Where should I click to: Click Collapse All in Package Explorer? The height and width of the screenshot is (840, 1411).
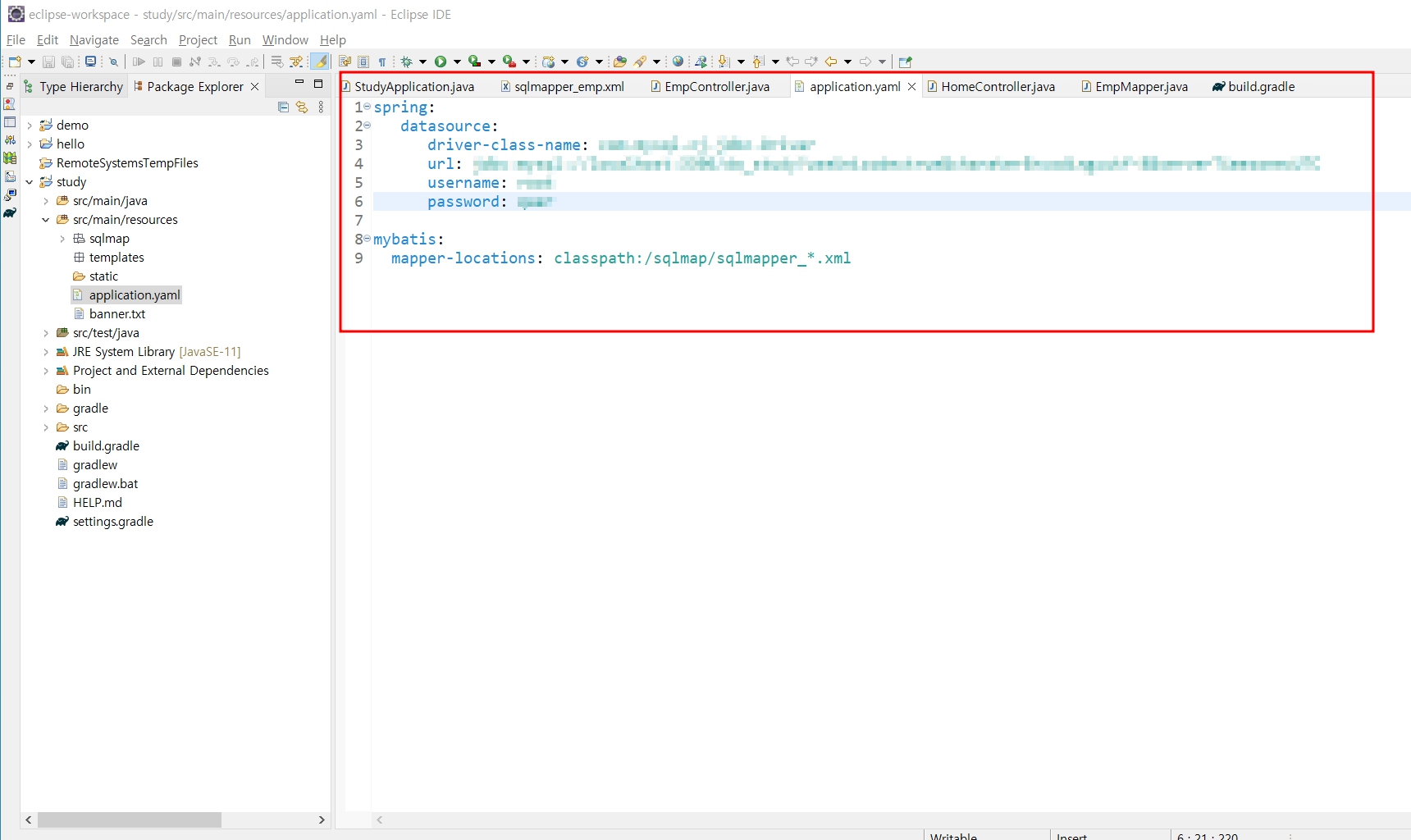[x=283, y=107]
